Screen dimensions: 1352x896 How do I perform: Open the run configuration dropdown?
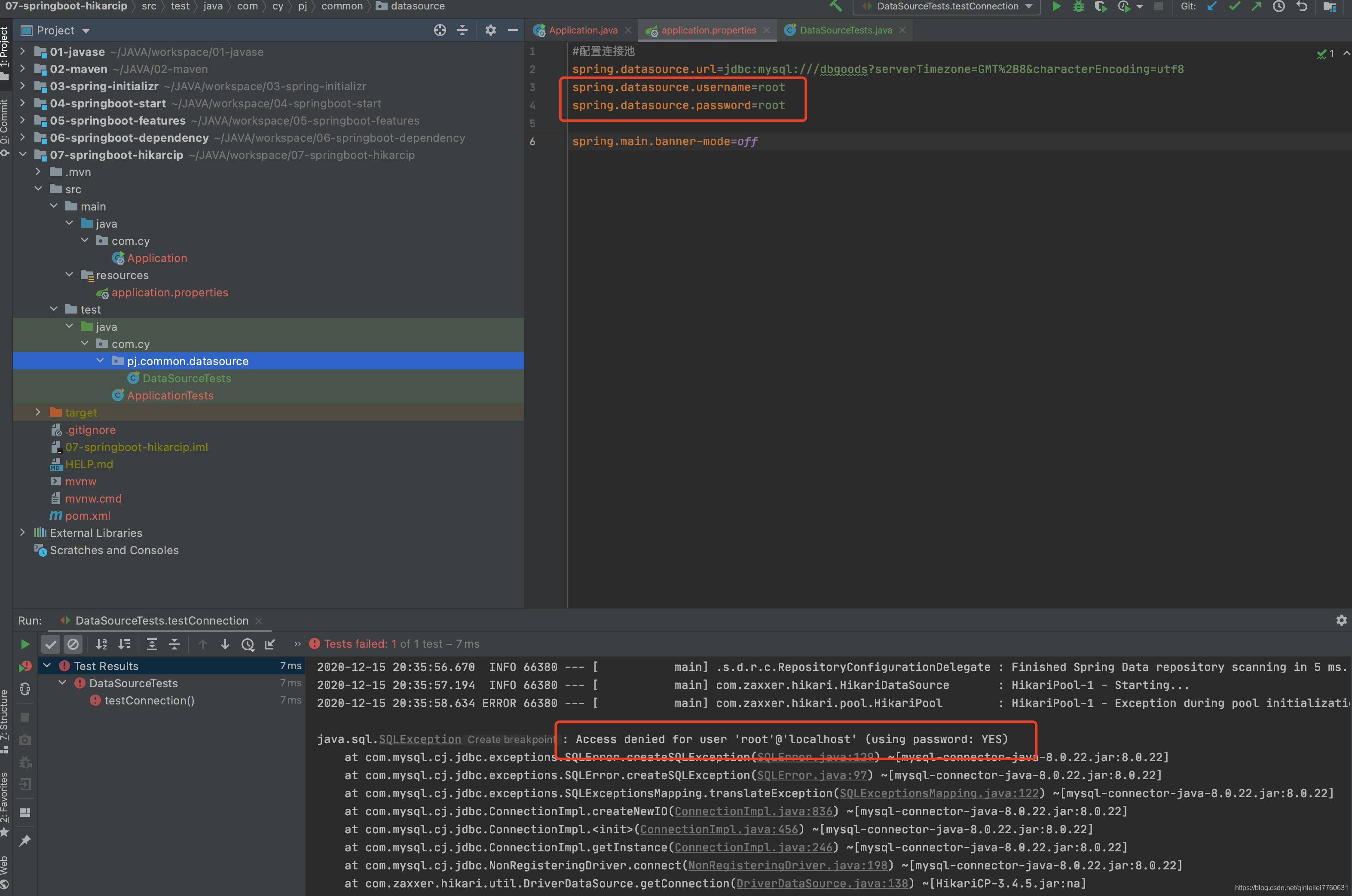[947, 6]
